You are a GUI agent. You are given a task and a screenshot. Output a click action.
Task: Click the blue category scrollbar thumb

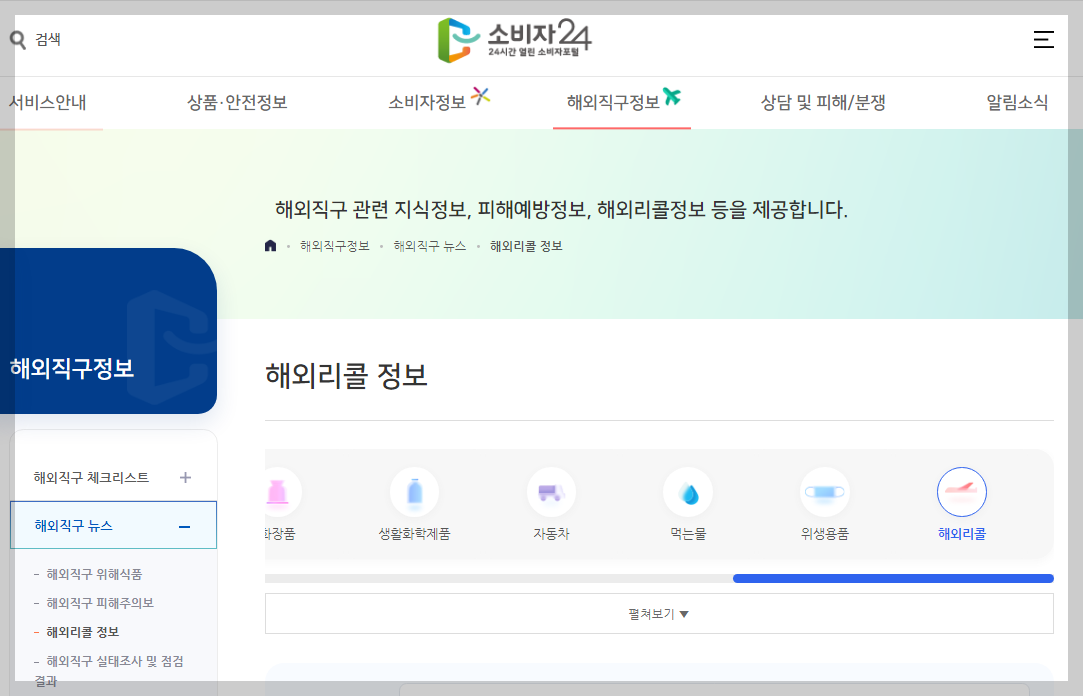(893, 579)
